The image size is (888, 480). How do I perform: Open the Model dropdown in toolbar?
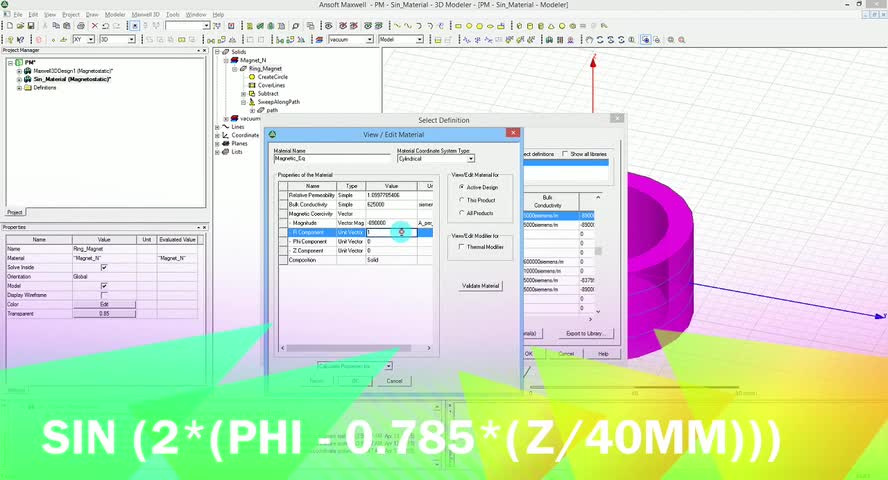(420, 40)
